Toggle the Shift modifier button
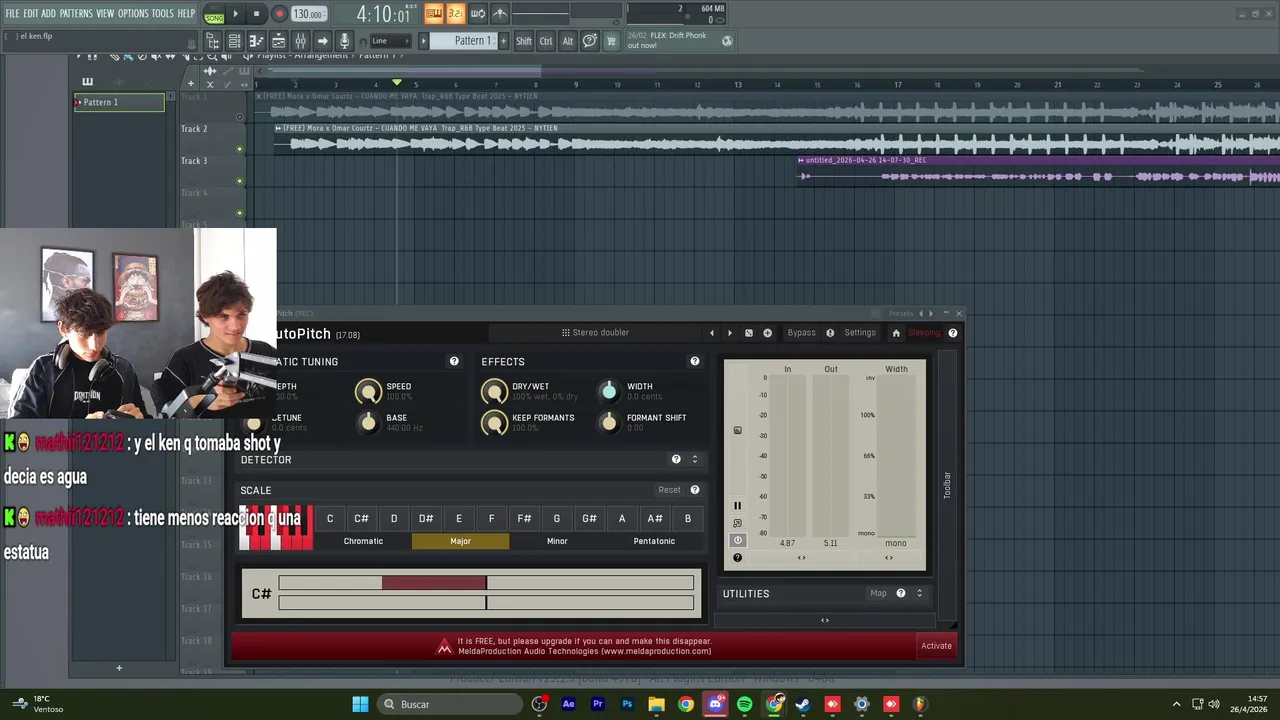1280x720 pixels. (x=524, y=41)
